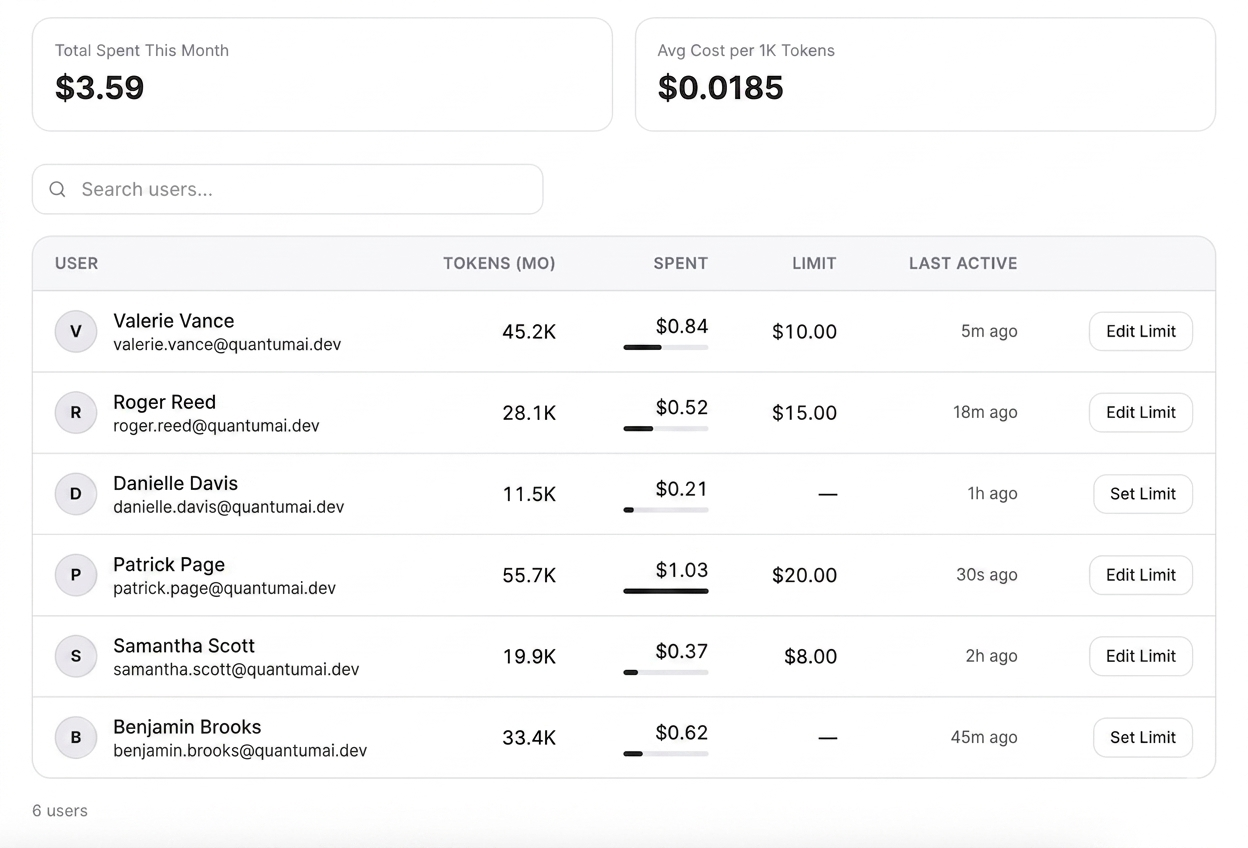Click Patrick Page's spend progress bar
This screenshot has width=1248, height=848.
click(x=666, y=591)
